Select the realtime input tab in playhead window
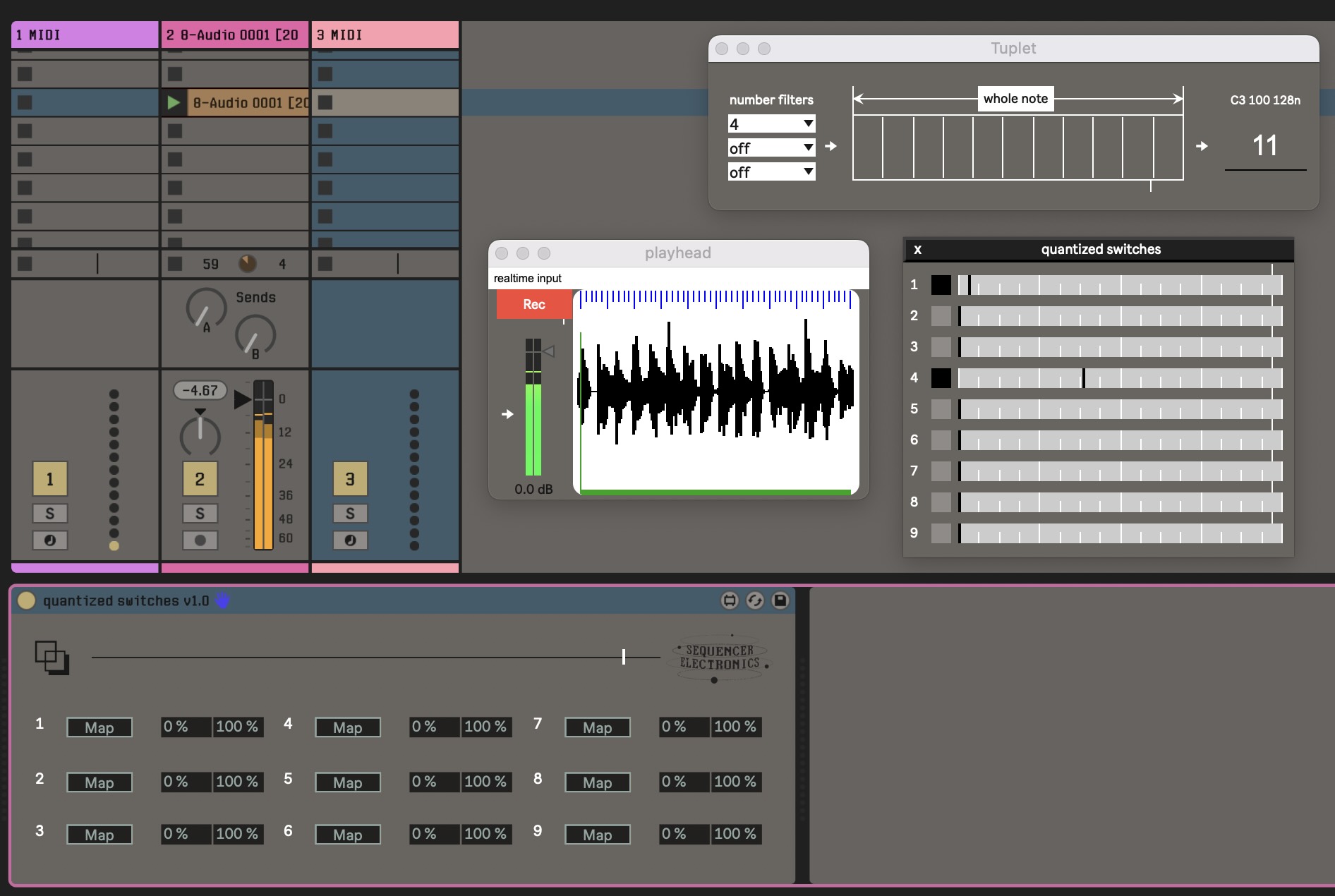This screenshot has height=896, width=1335. tap(528, 278)
